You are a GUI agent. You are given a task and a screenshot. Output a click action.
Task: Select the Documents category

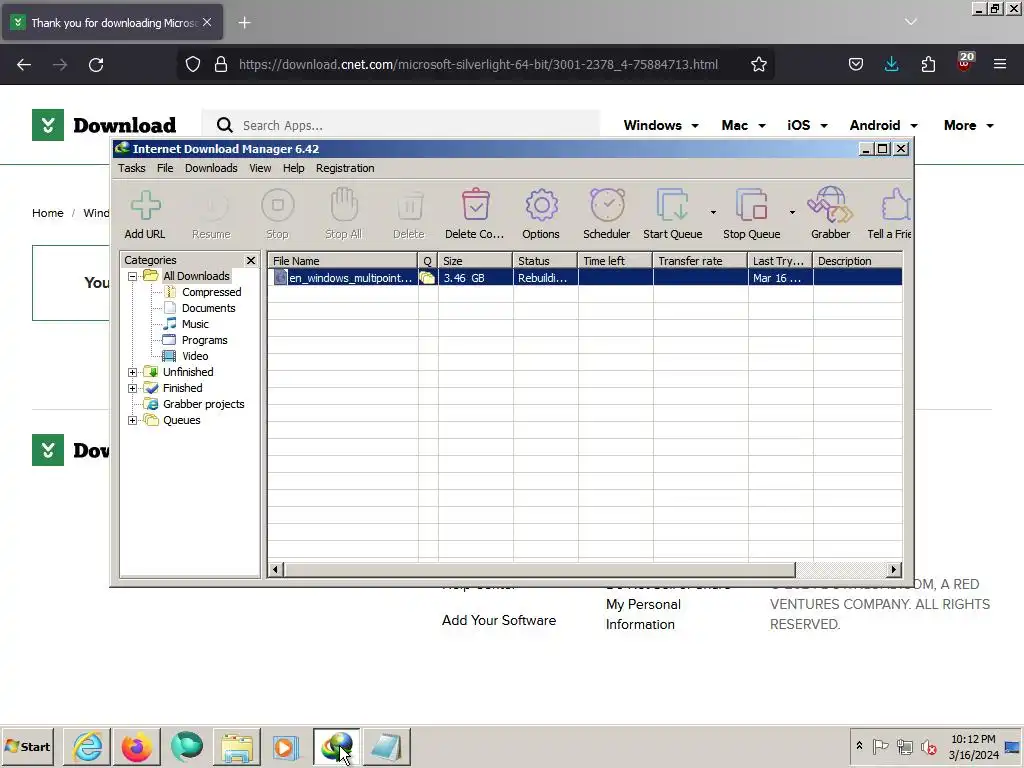point(208,308)
